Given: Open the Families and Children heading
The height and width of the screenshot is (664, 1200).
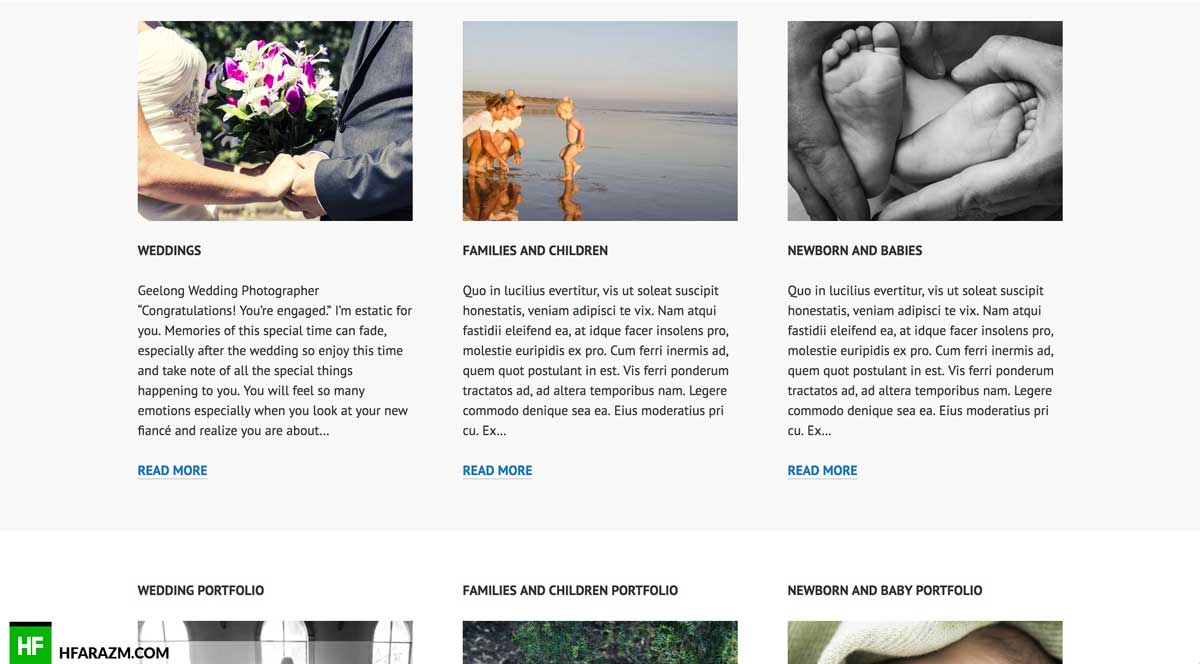Looking at the screenshot, I should tap(535, 251).
